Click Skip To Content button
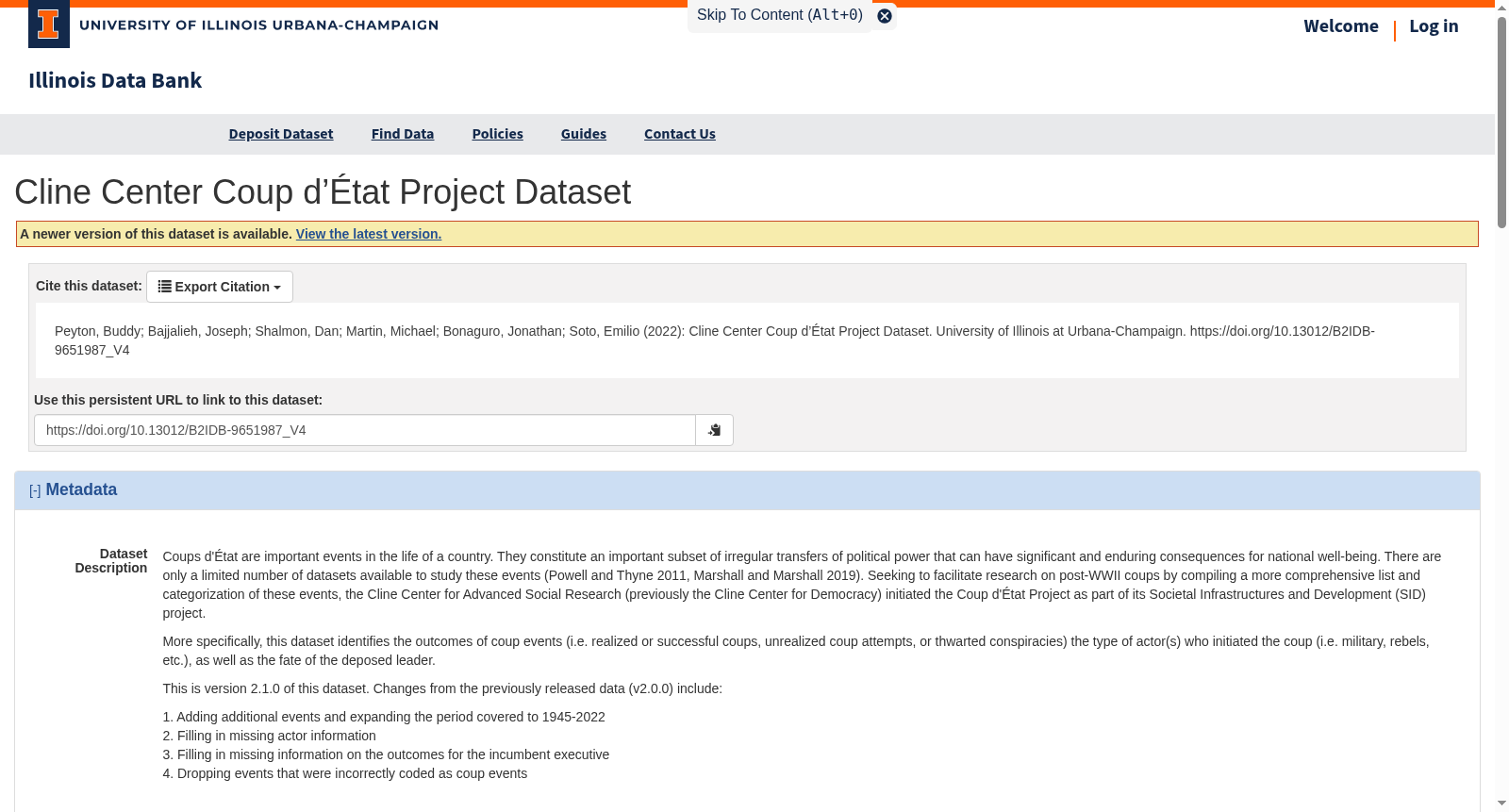 tap(780, 15)
